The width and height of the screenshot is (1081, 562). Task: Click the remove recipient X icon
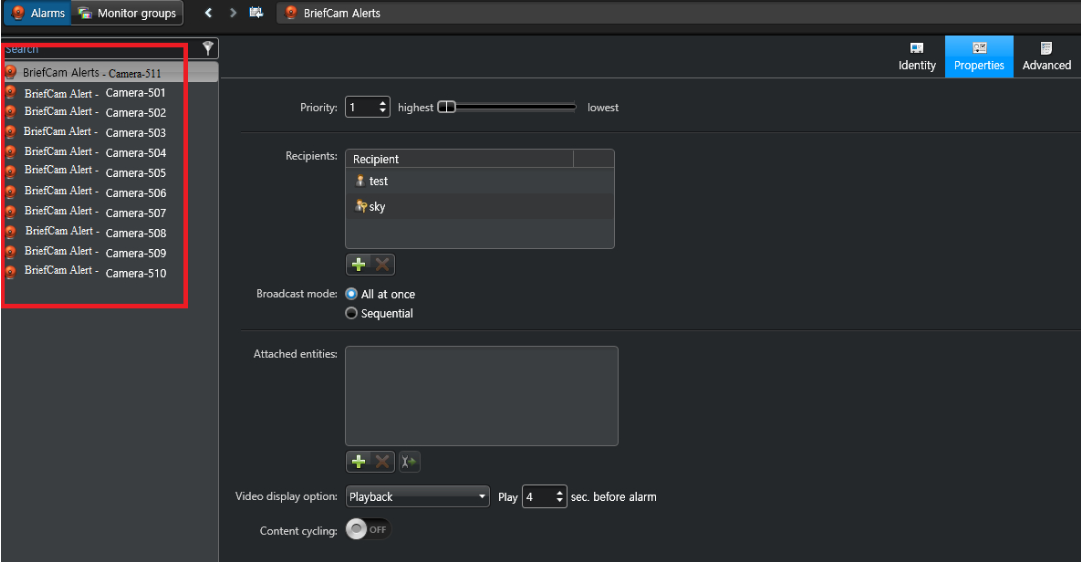[x=382, y=264]
